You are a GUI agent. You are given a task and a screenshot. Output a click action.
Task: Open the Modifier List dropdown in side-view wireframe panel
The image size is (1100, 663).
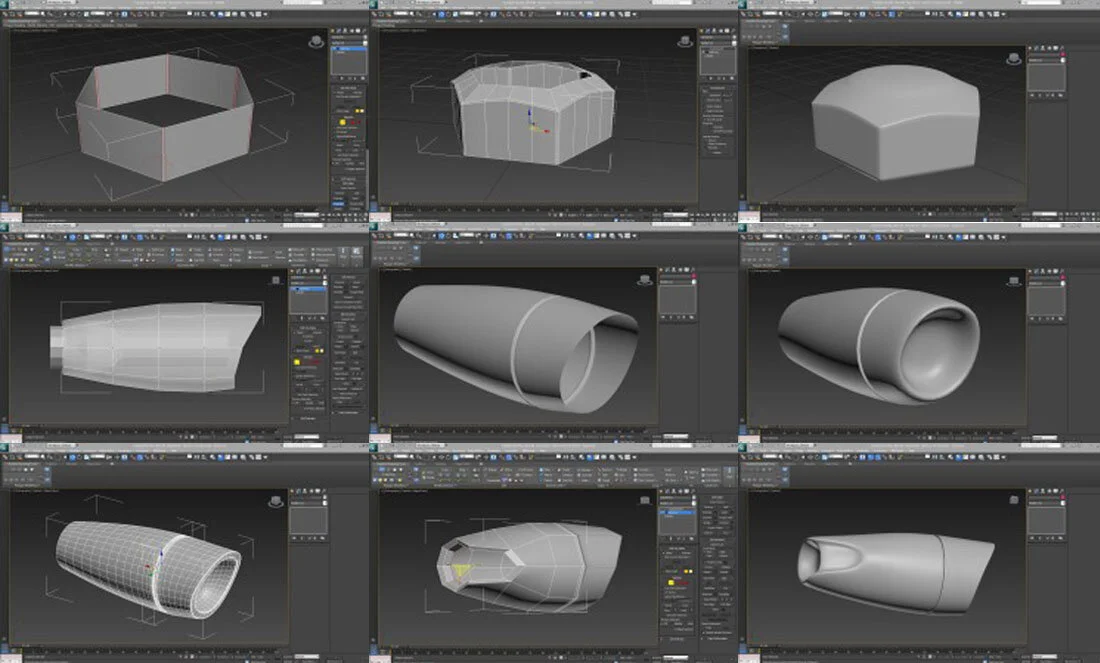309,283
